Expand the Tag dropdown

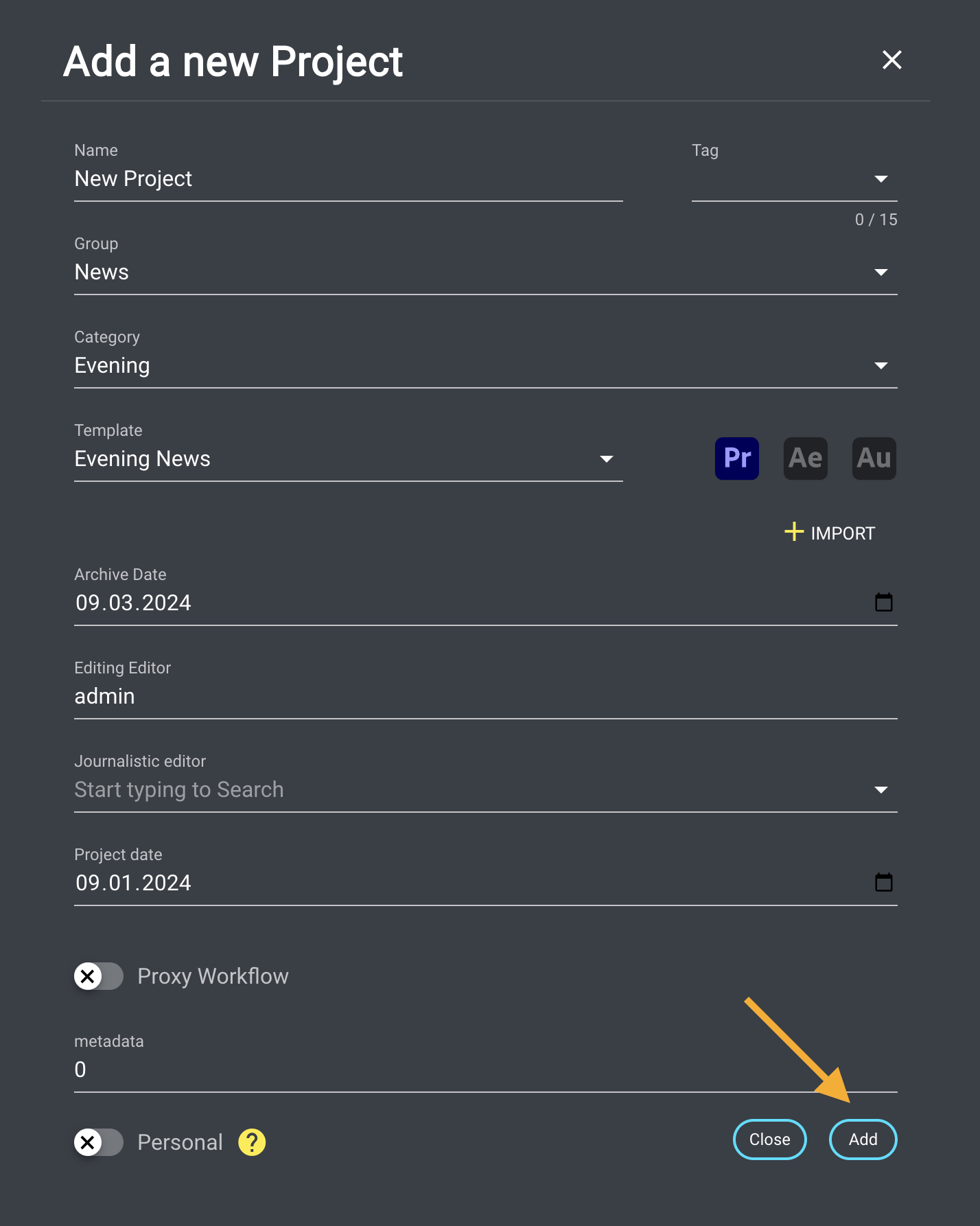[x=880, y=179]
